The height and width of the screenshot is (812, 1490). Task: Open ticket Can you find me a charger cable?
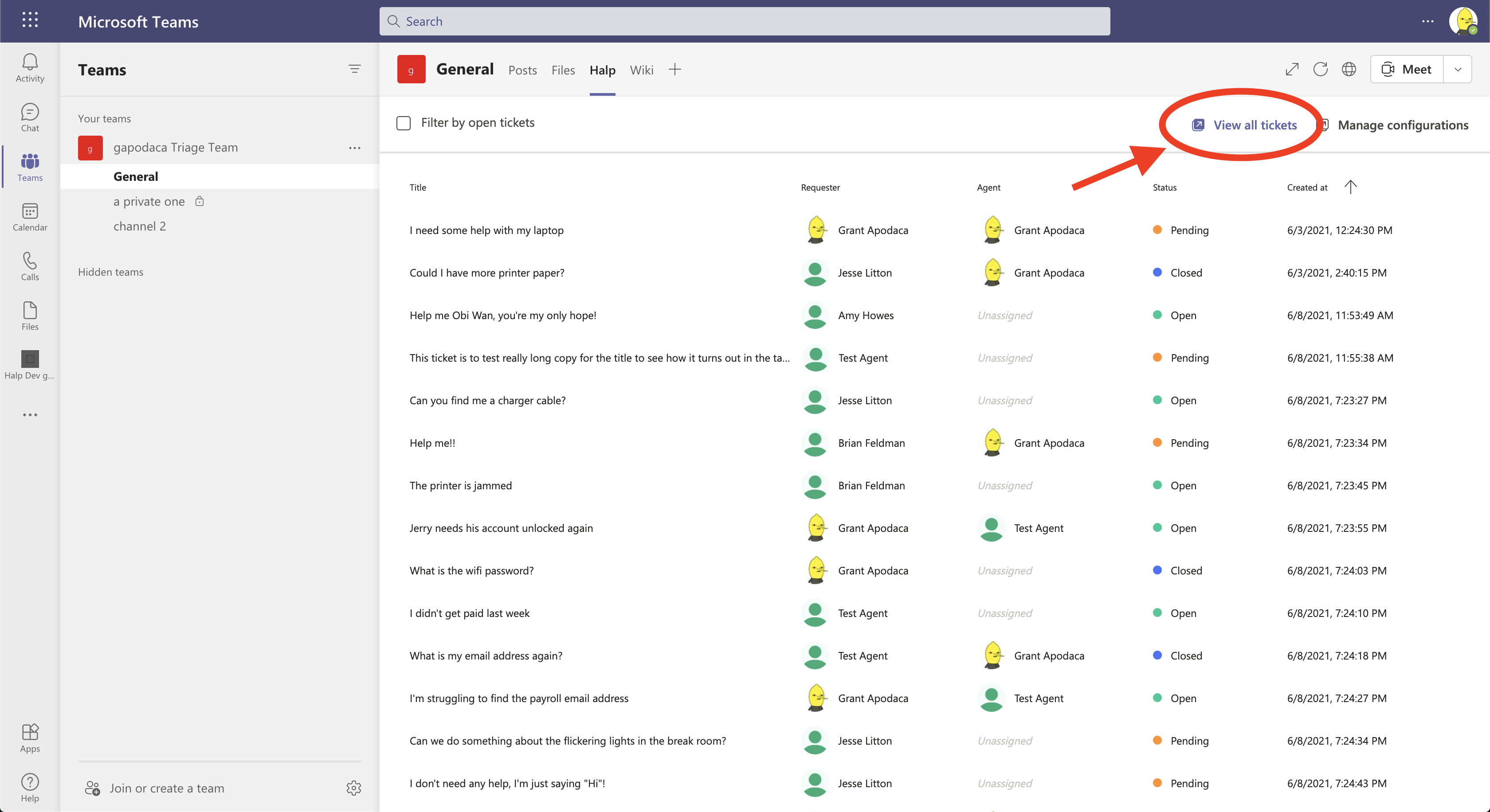click(x=488, y=401)
